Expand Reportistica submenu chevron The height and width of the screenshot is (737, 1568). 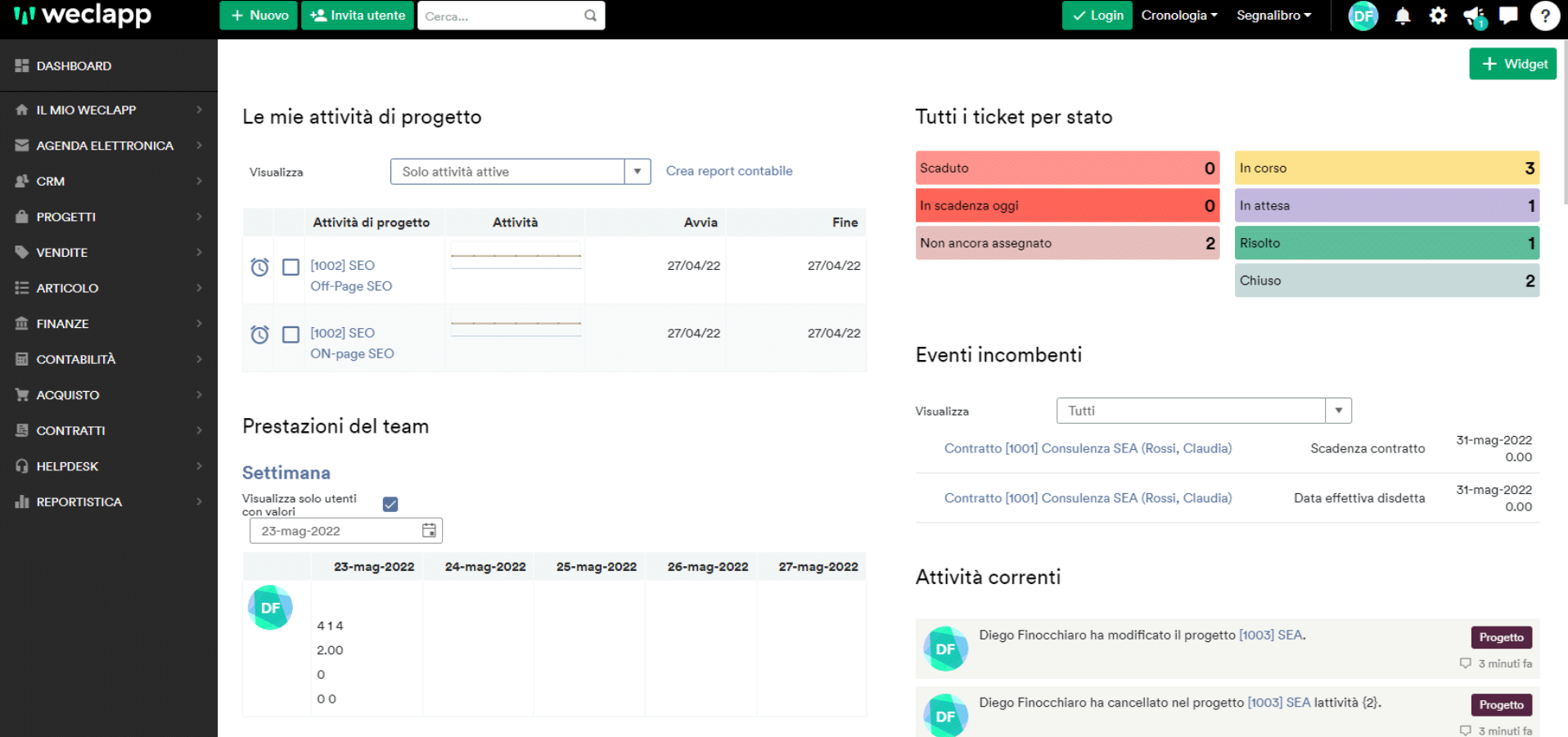click(x=199, y=501)
